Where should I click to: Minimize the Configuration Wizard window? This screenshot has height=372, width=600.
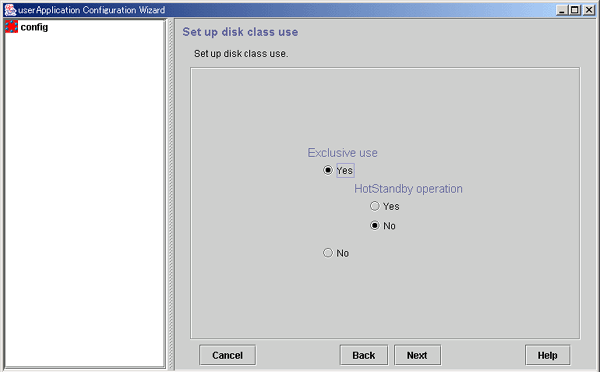click(561, 10)
